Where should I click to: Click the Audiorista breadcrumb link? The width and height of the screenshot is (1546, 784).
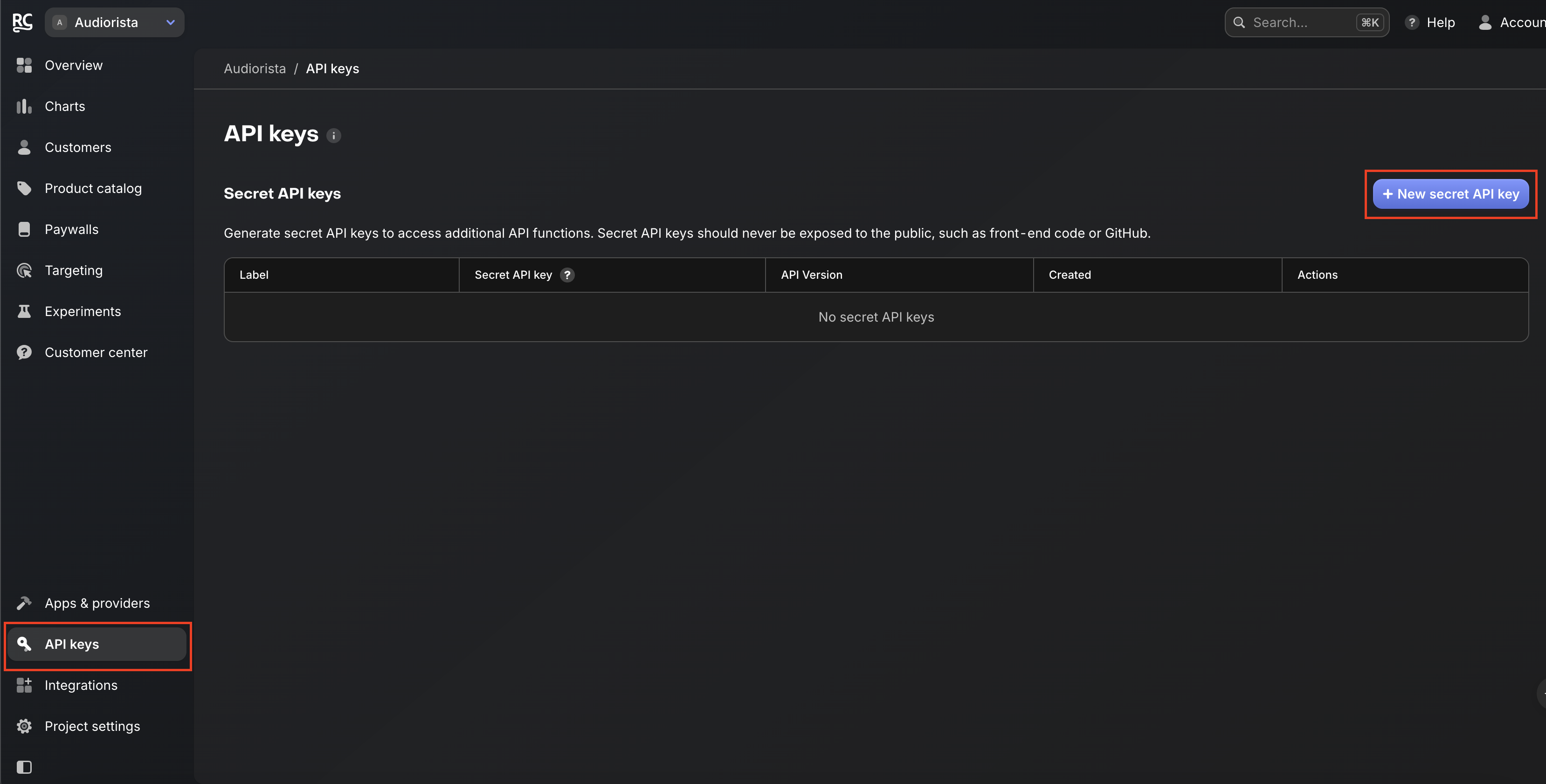[x=255, y=69]
